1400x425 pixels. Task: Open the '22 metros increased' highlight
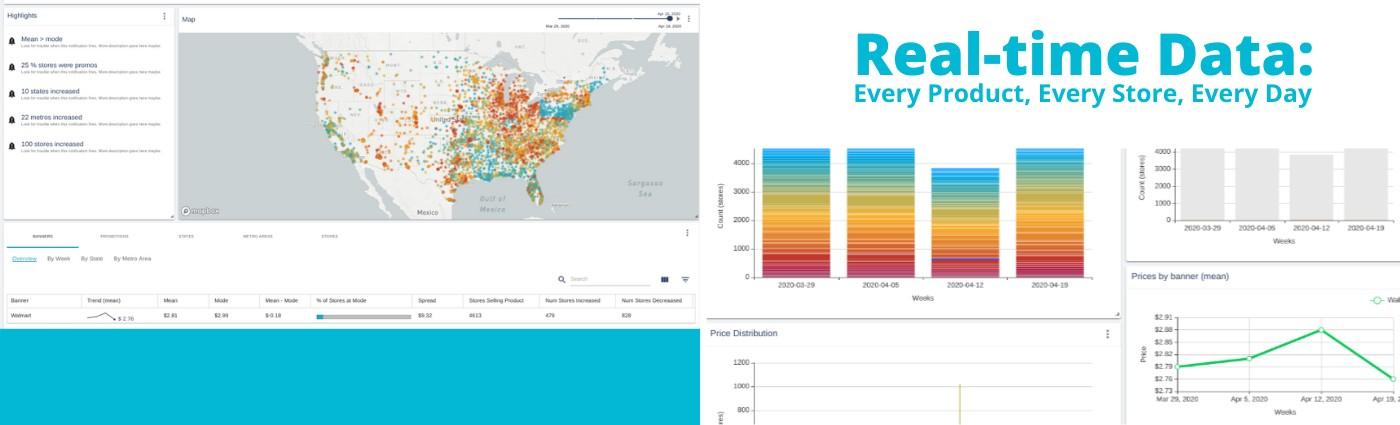click(51, 117)
